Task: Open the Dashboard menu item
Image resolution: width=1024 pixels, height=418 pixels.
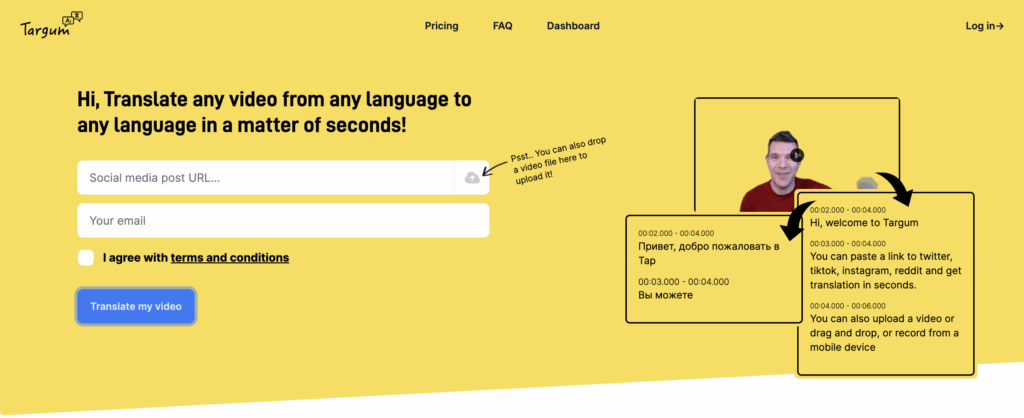Action: 573,26
